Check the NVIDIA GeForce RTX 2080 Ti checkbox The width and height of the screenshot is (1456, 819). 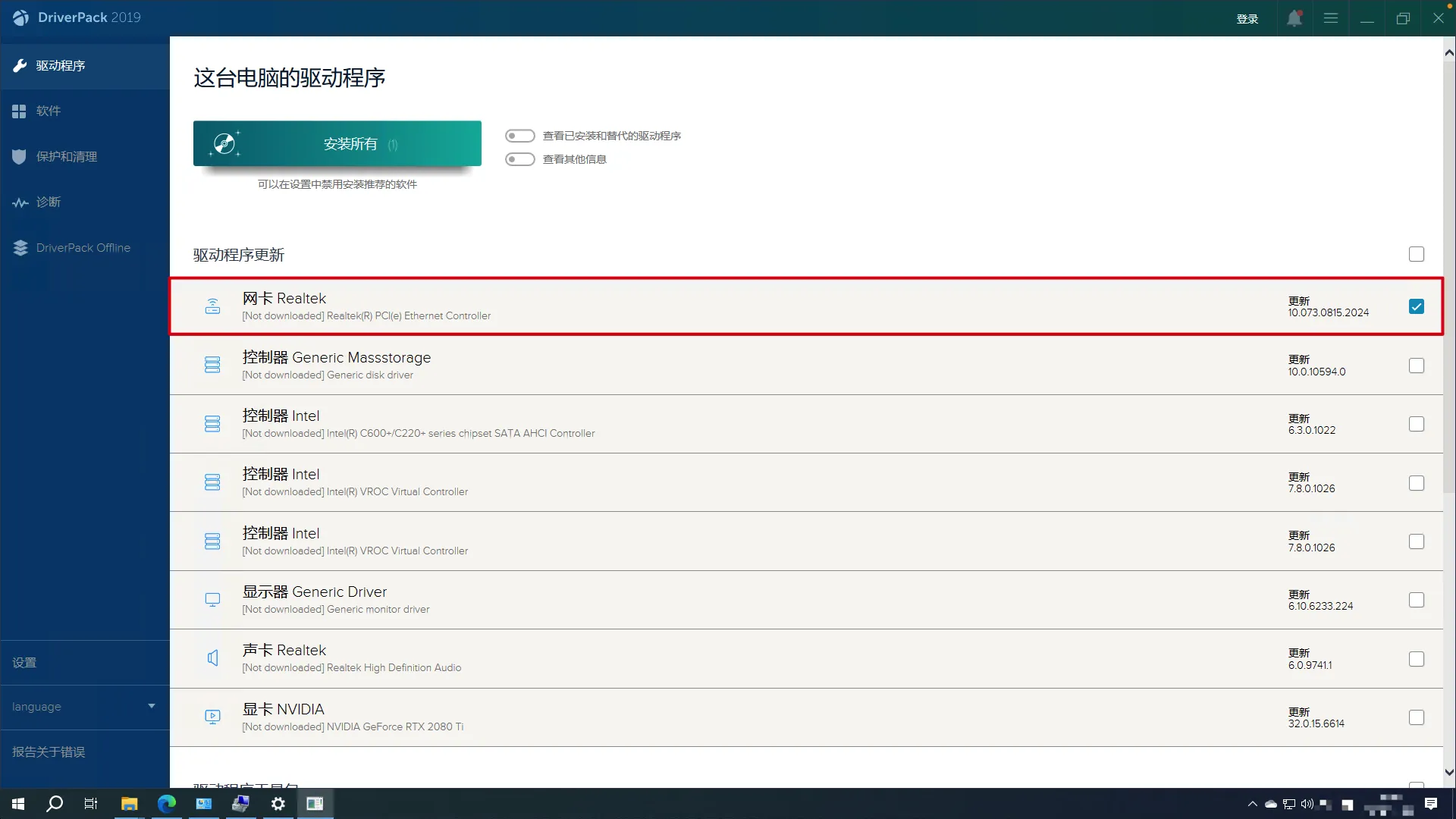click(x=1416, y=717)
